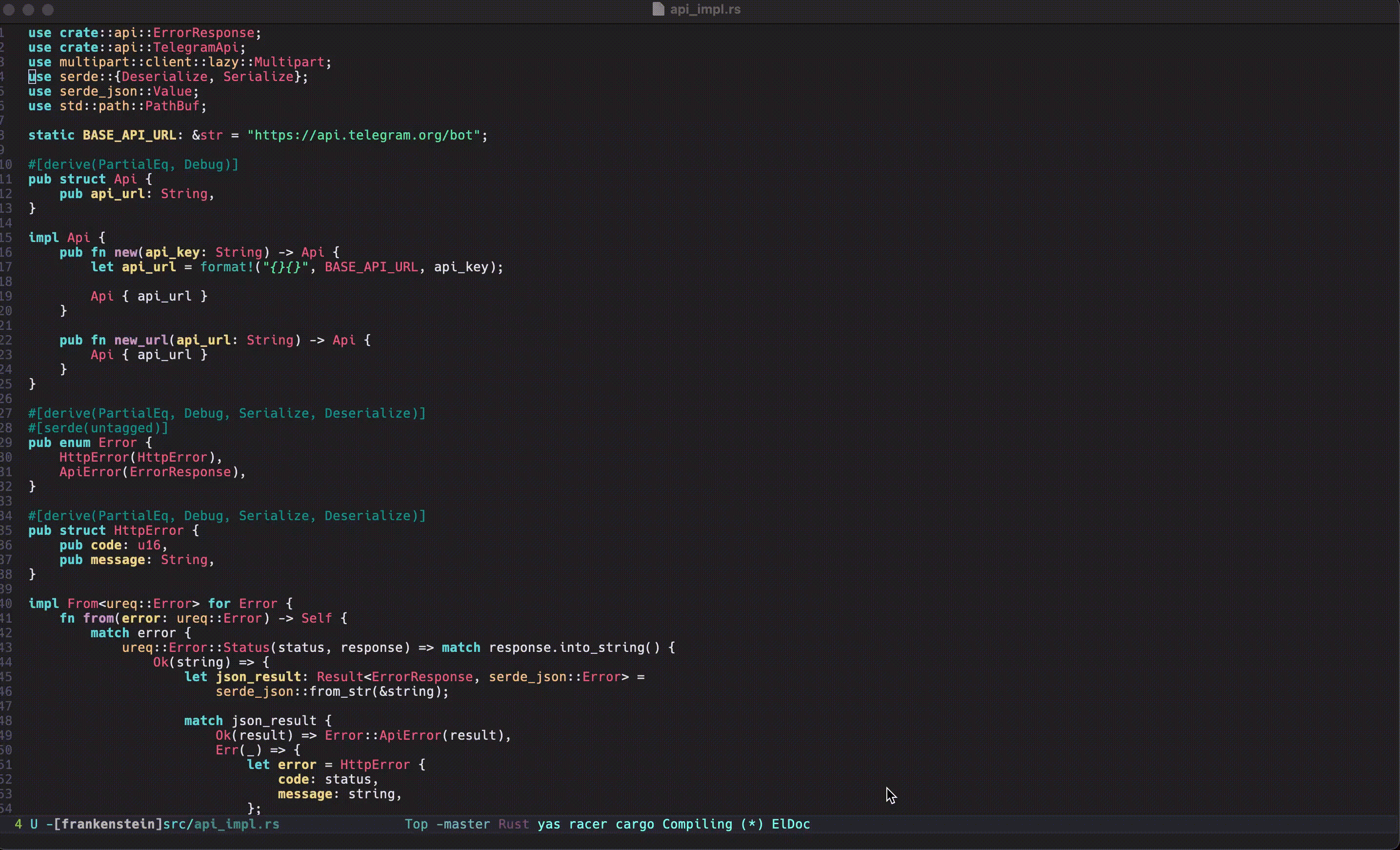Click the ElDoc minor mode indicator

click(x=790, y=824)
